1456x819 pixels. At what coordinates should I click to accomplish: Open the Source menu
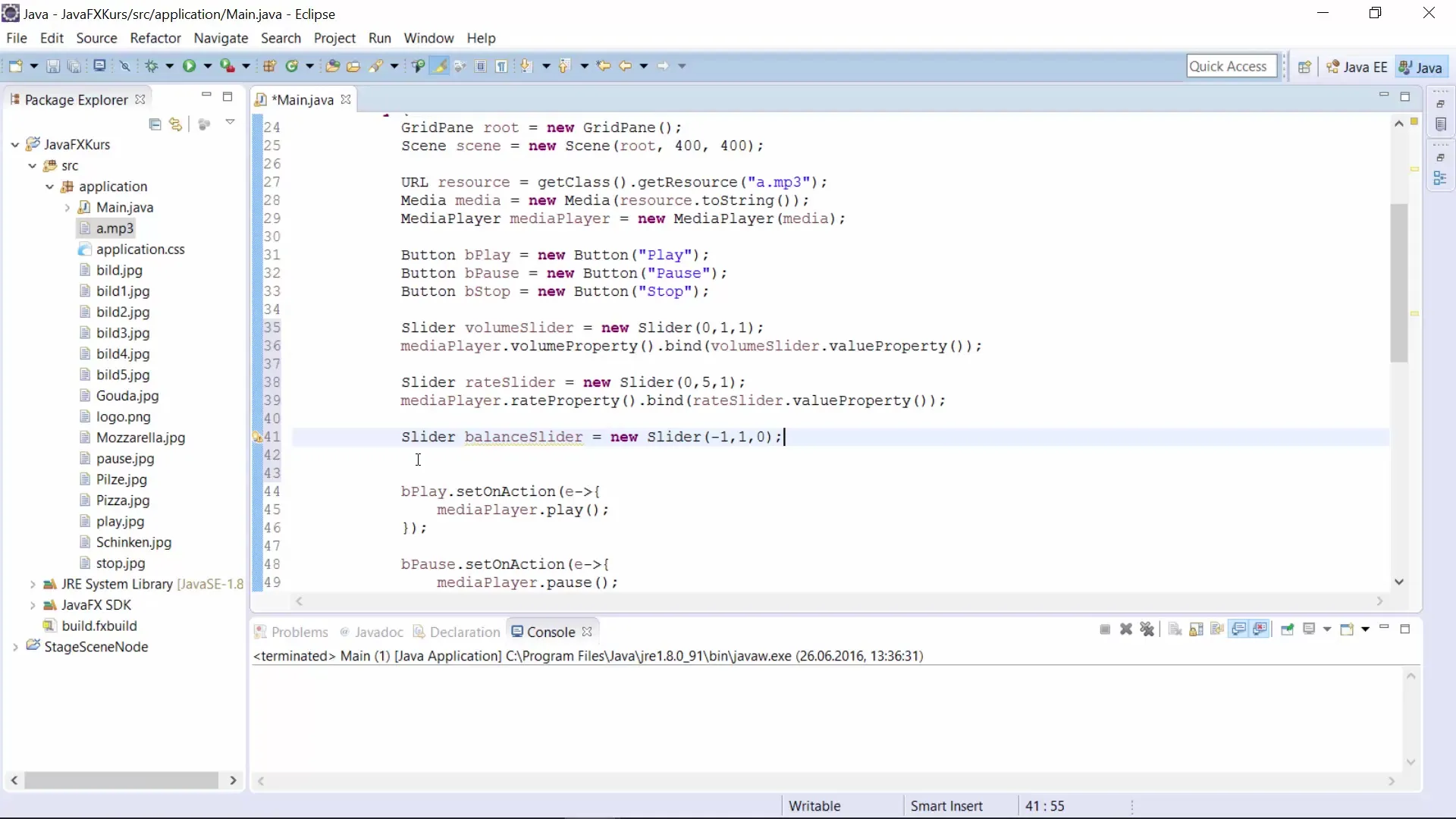tap(96, 38)
